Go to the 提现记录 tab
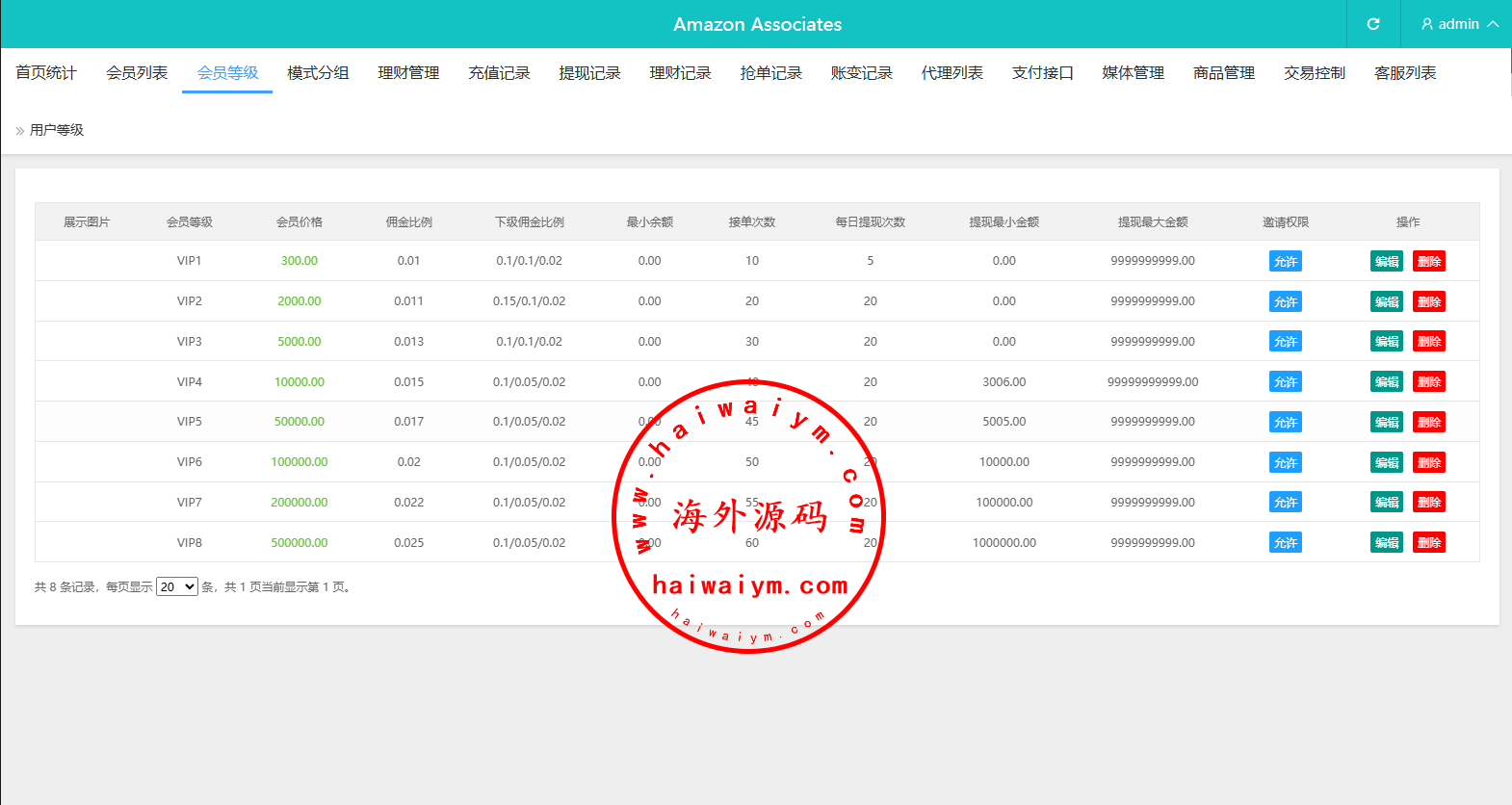Screen dimensions: 1512x805 pos(589,73)
